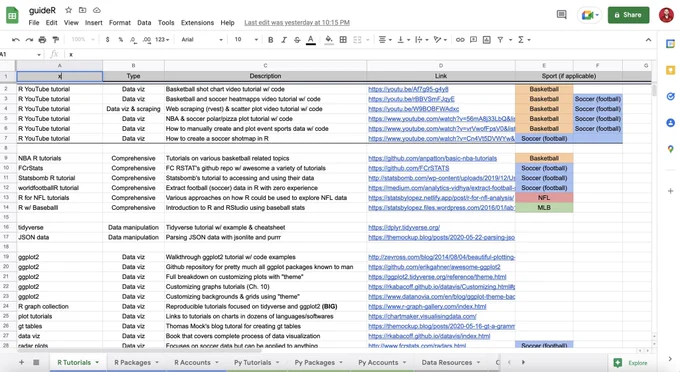Click the green Share button
The width and height of the screenshot is (680, 372).
[628, 15]
